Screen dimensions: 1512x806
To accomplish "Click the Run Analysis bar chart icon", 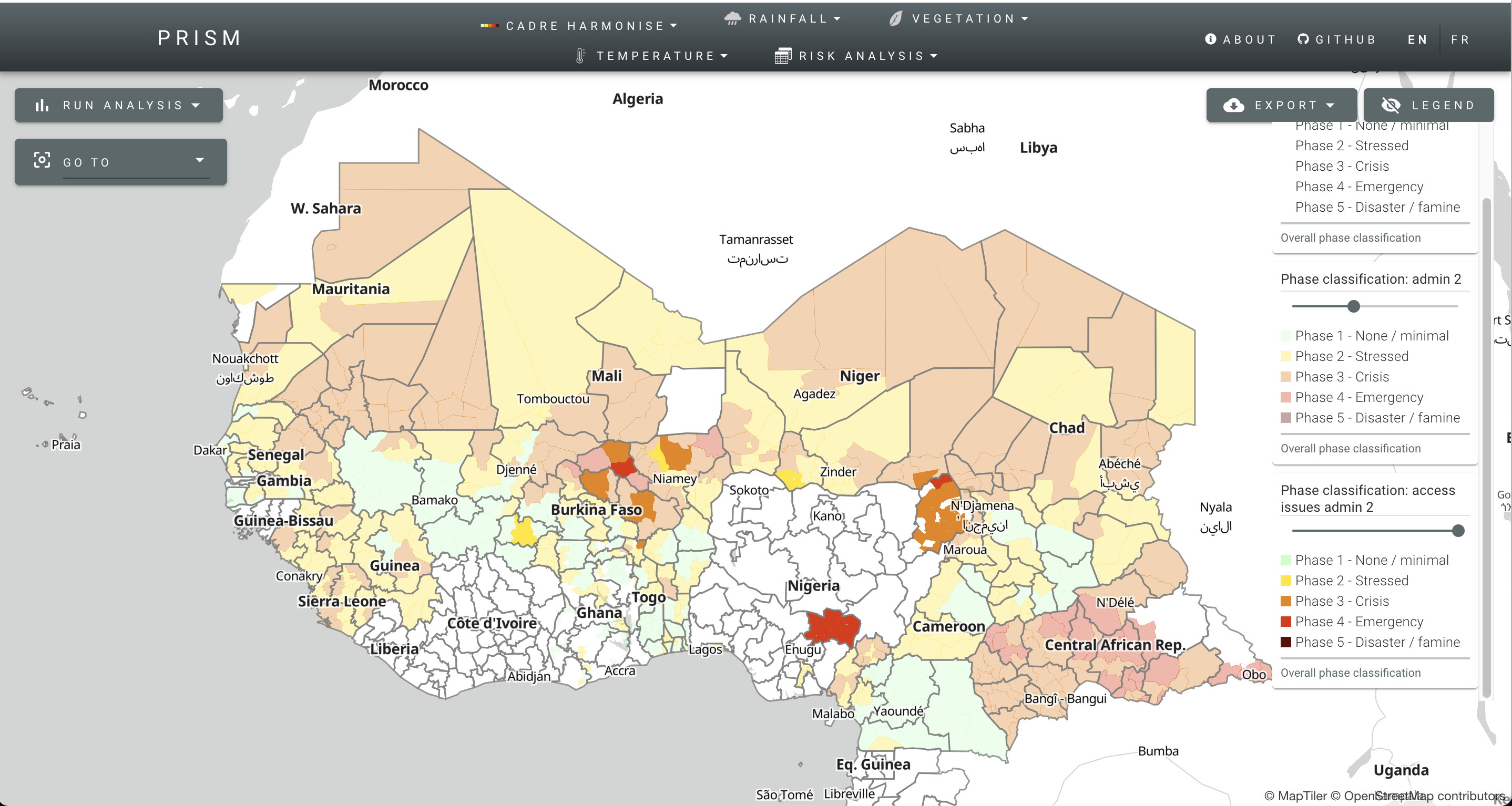I will [42, 106].
